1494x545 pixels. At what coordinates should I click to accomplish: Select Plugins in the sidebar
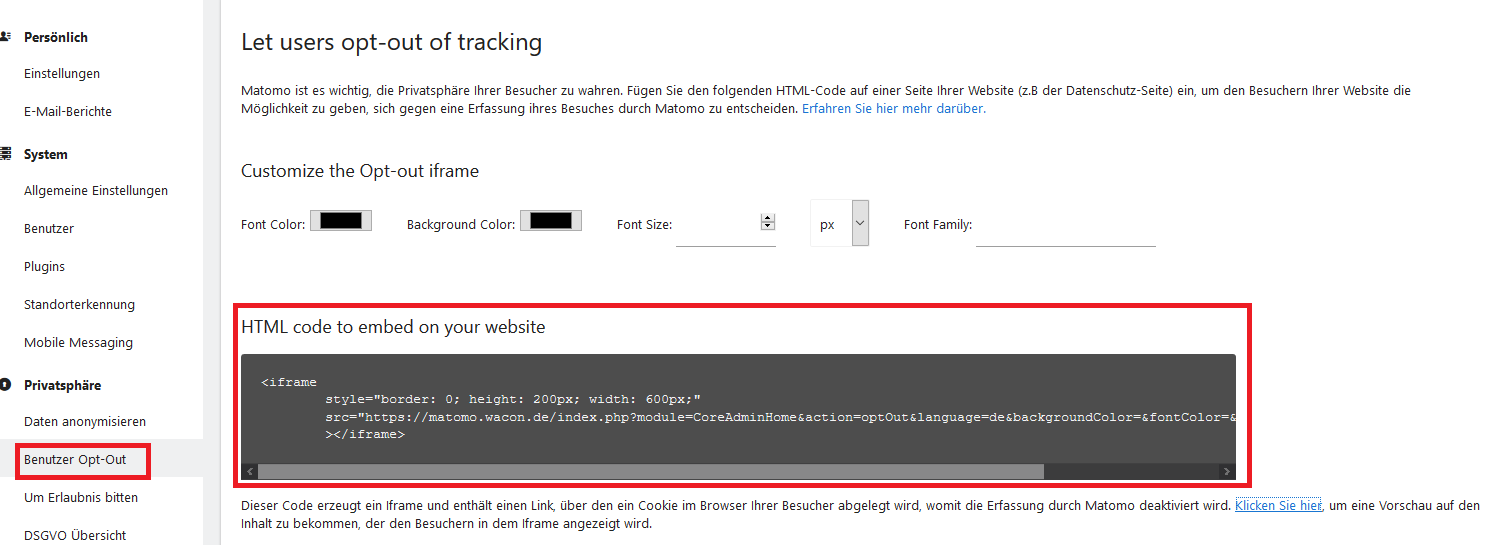coord(45,266)
